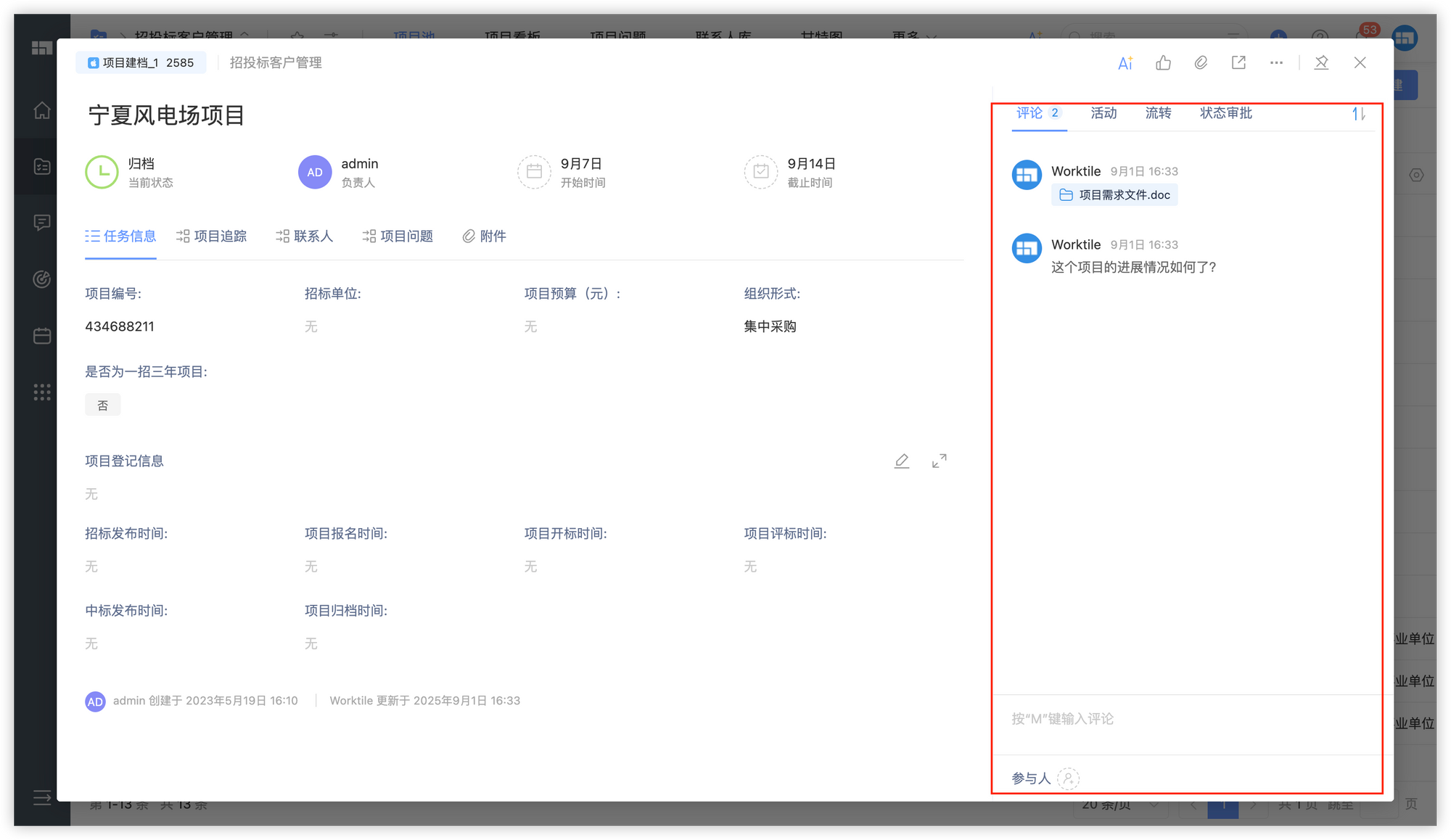Viewport: 1451px width, 840px height.
Task: Switch to the 状态审批 tab
Action: (1225, 113)
